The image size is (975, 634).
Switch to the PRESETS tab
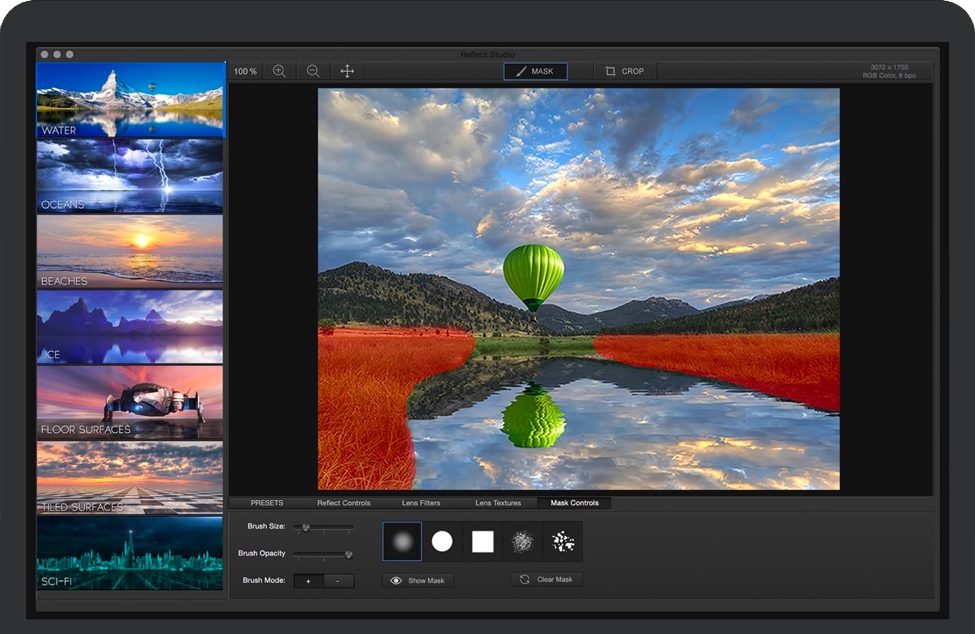click(268, 503)
